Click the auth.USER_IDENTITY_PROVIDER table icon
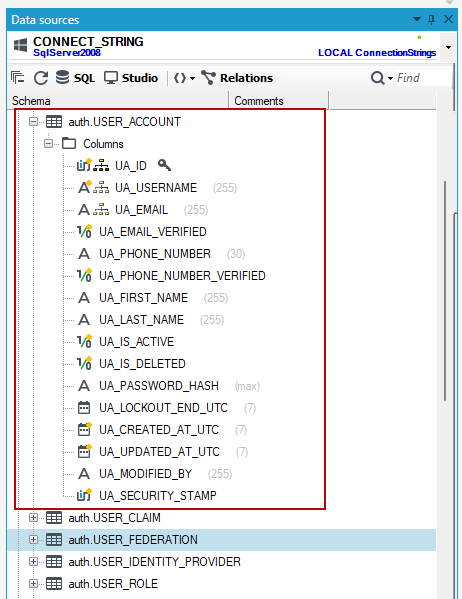Screen dimensions: 462x599 coord(54,562)
